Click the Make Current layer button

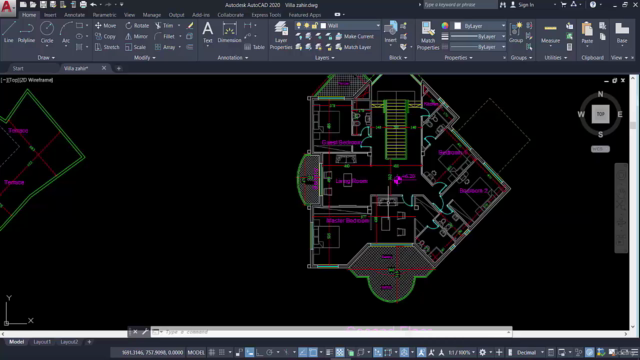tap(355, 36)
